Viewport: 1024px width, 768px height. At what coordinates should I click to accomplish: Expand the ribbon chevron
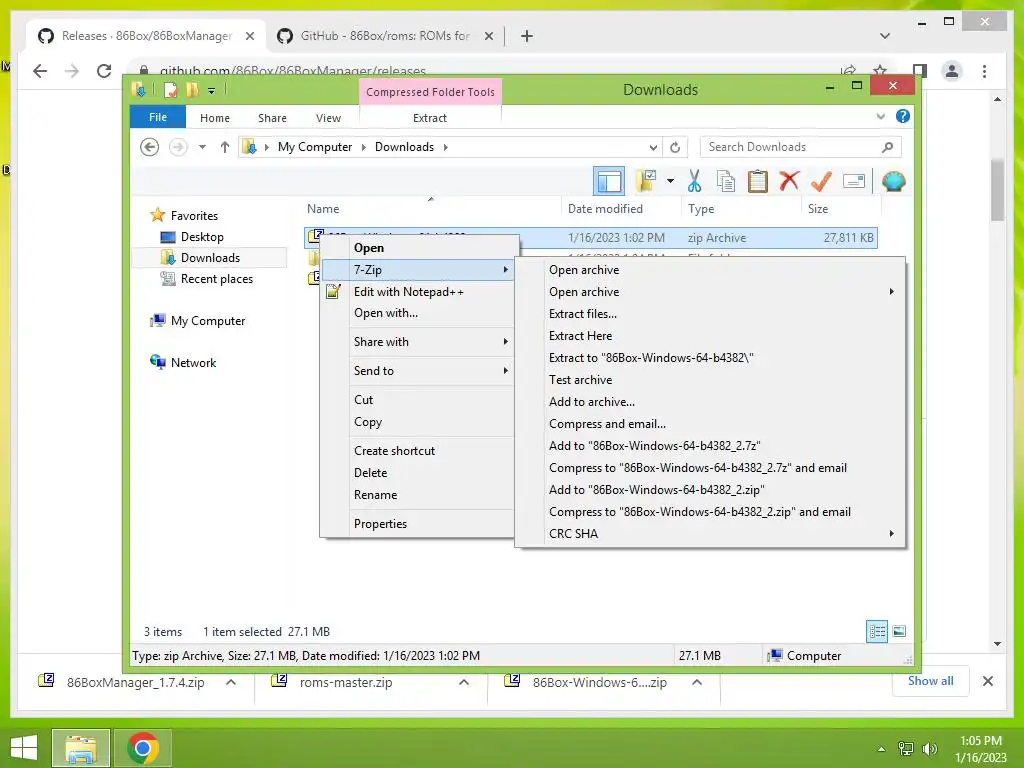coord(881,116)
